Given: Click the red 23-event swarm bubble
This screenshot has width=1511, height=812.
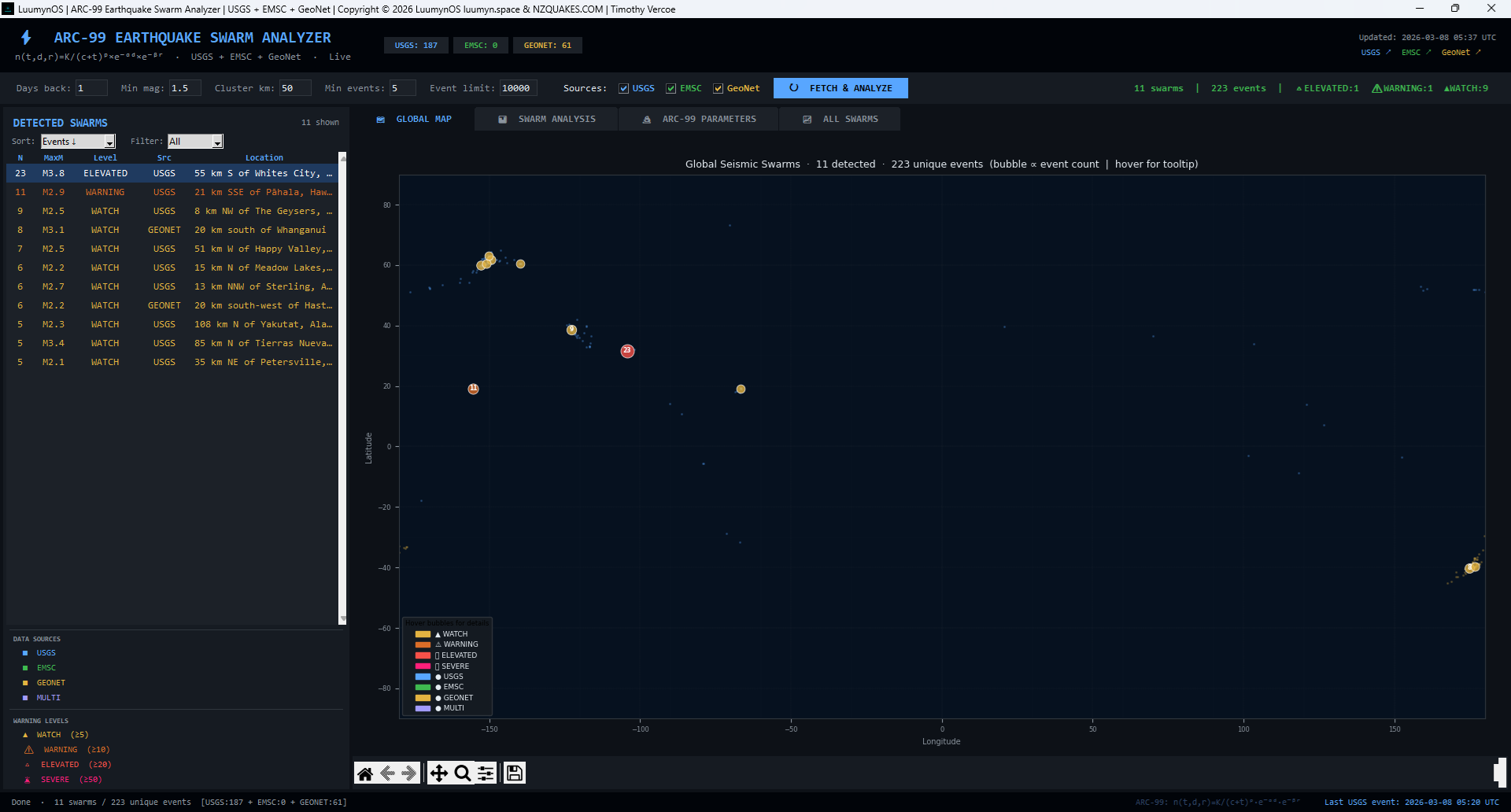Looking at the screenshot, I should point(627,351).
